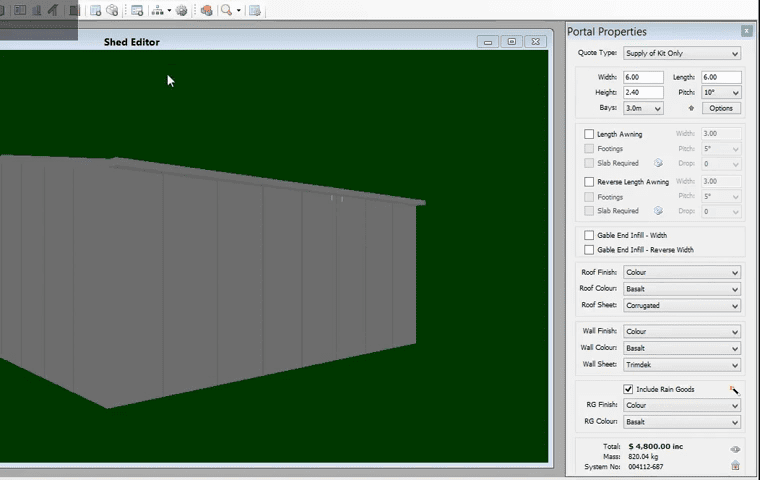760x480 pixels.
Task: Click the building-shaped toolbar icon
Action: 36,10
